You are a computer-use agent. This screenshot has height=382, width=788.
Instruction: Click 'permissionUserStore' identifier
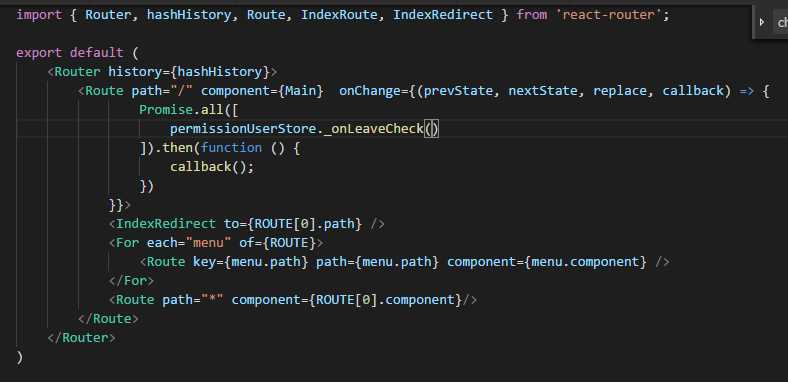pyautogui.click(x=243, y=129)
